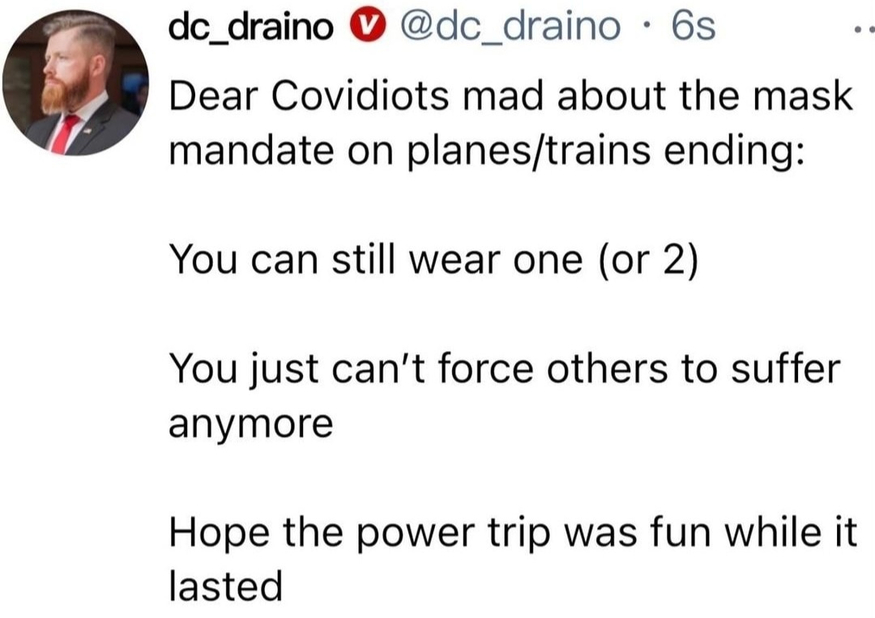Click the word 'lasted' at the bottom
The image size is (875, 618).
226,586
